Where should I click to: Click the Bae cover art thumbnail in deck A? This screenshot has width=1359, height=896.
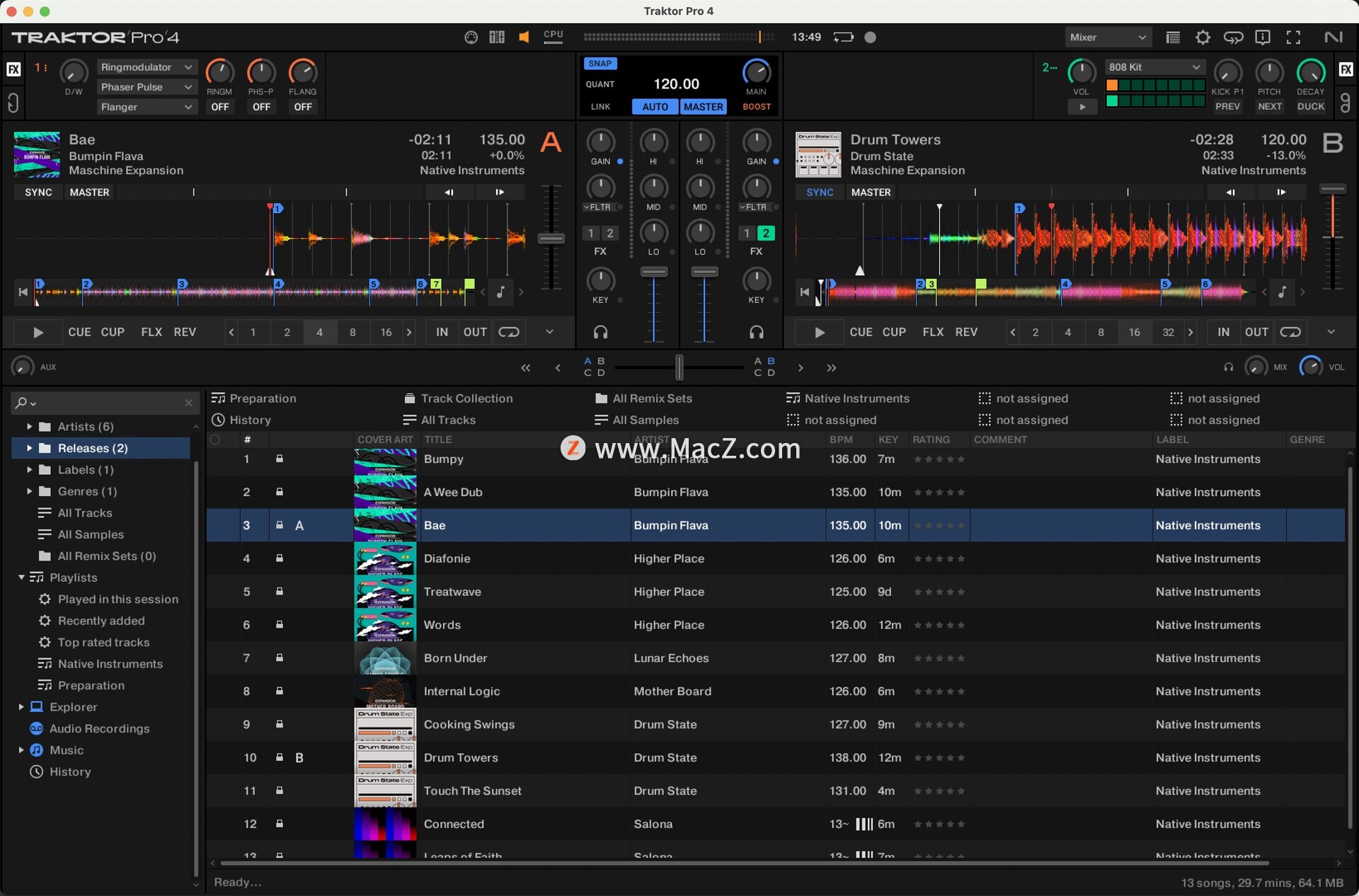[37, 154]
